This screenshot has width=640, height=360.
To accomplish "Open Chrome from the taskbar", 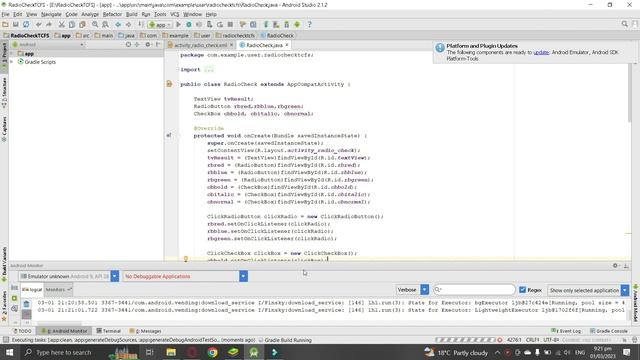I will [x=212, y=352].
